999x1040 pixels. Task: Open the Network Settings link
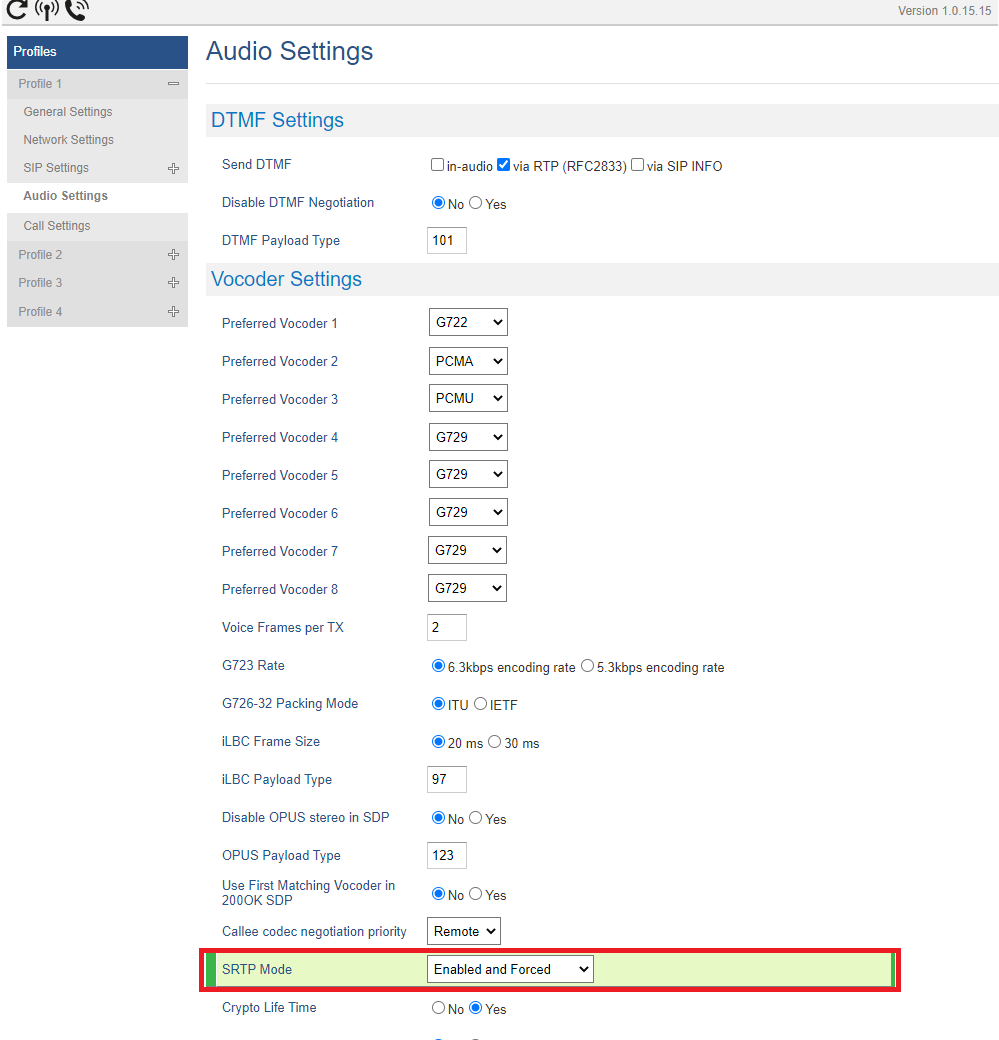tap(69, 140)
